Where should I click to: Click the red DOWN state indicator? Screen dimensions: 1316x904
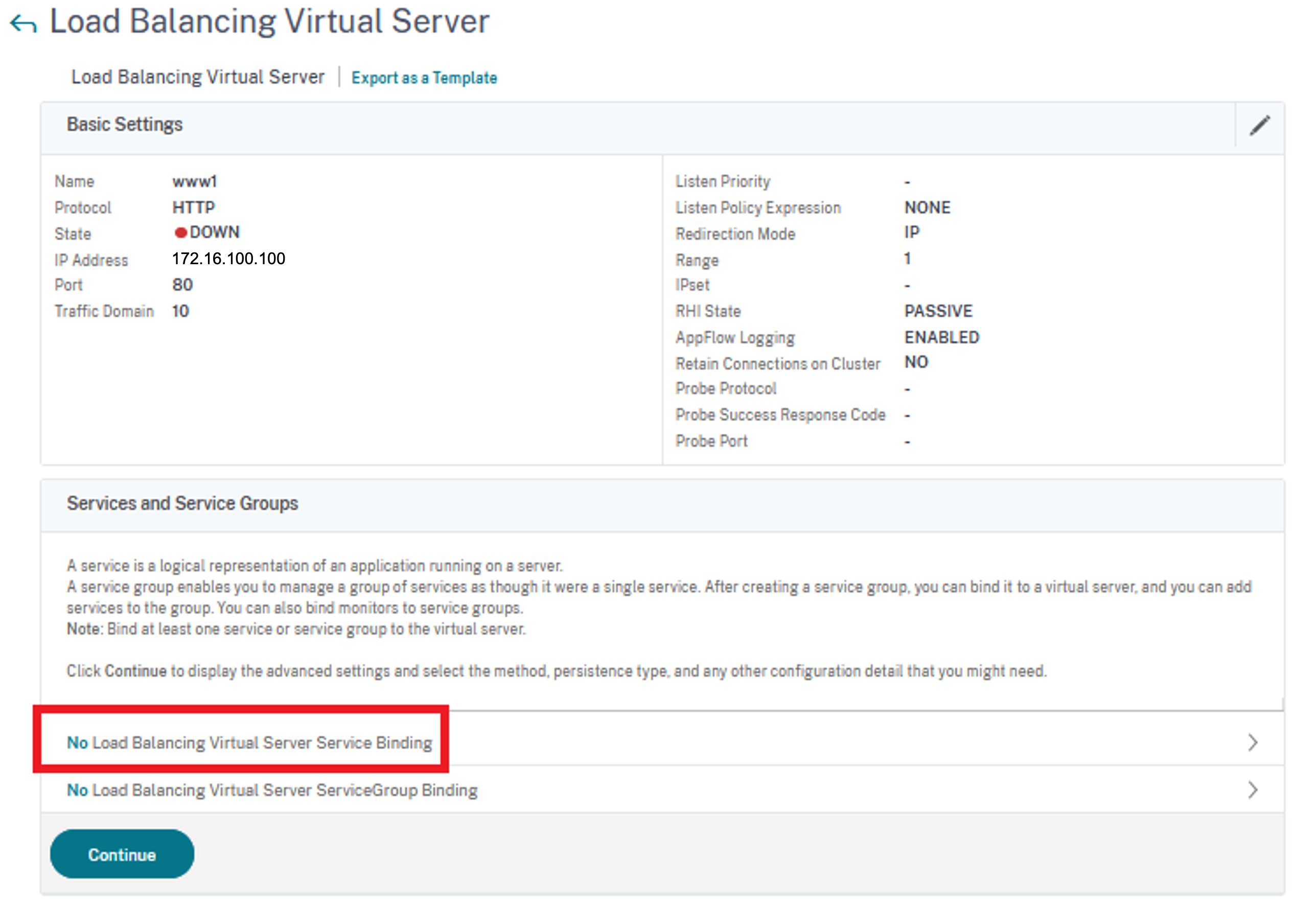181,233
